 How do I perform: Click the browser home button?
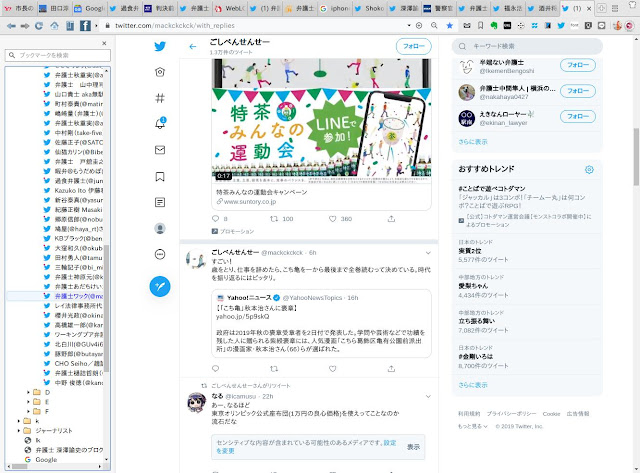(54, 26)
